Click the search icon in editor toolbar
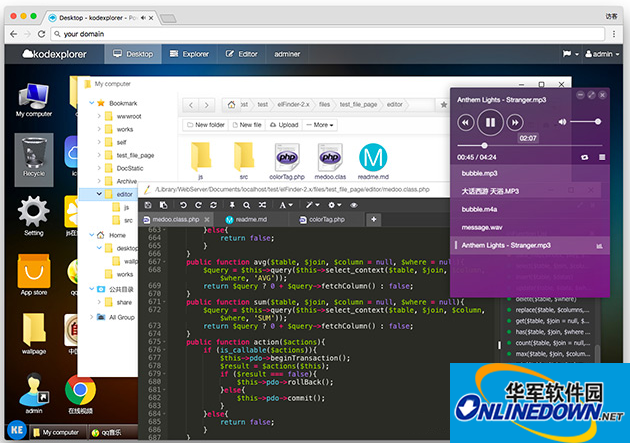The width and height of the screenshot is (630, 443). click(247, 205)
